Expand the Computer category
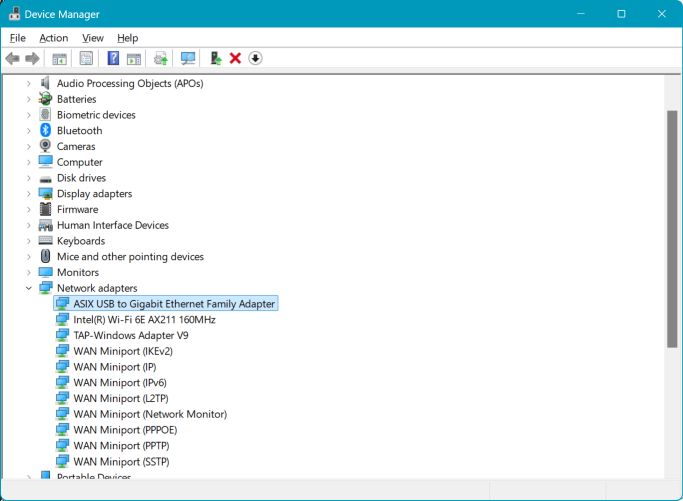Viewport: 683px width, 501px height. [x=29, y=162]
